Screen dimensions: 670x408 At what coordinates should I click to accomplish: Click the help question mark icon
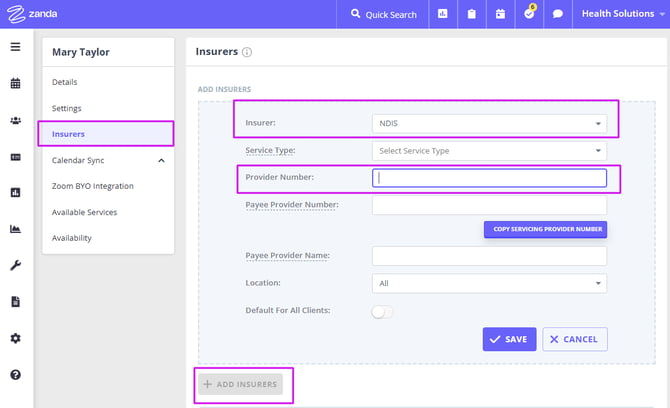[15, 375]
